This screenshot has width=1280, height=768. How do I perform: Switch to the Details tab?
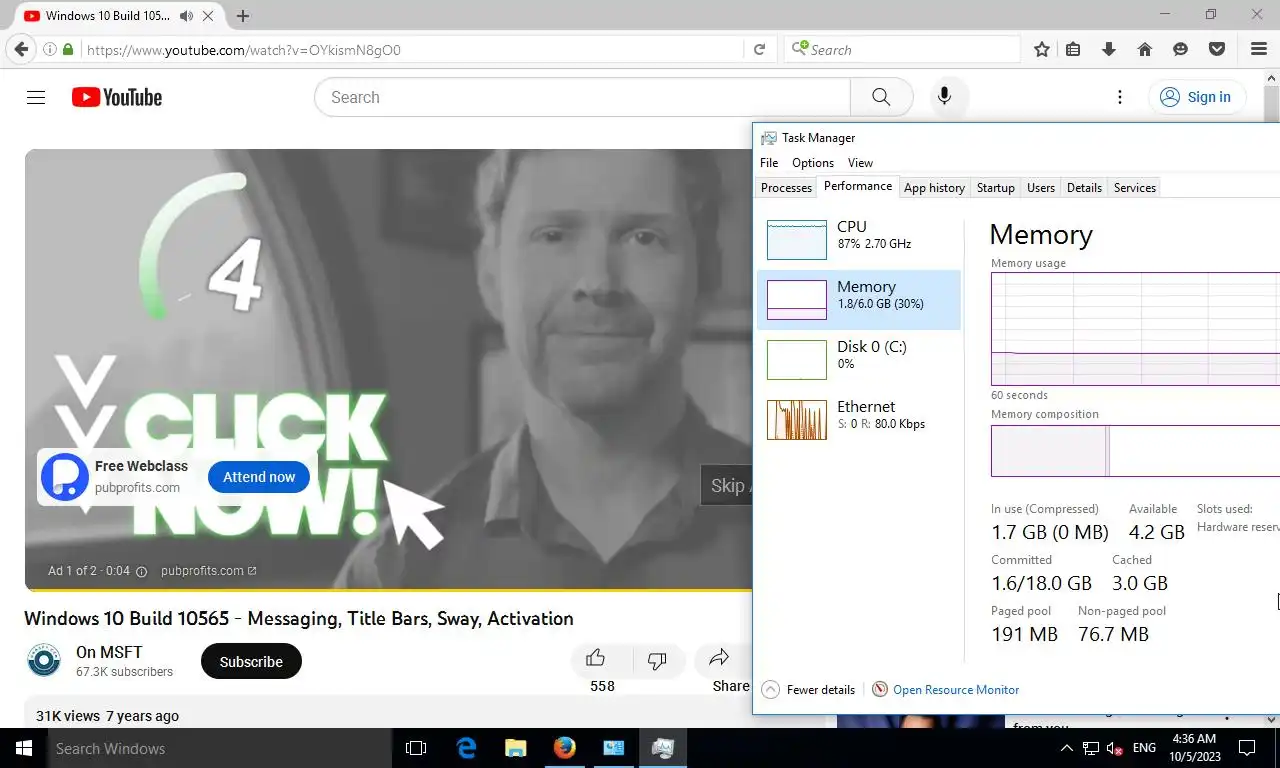click(1084, 188)
